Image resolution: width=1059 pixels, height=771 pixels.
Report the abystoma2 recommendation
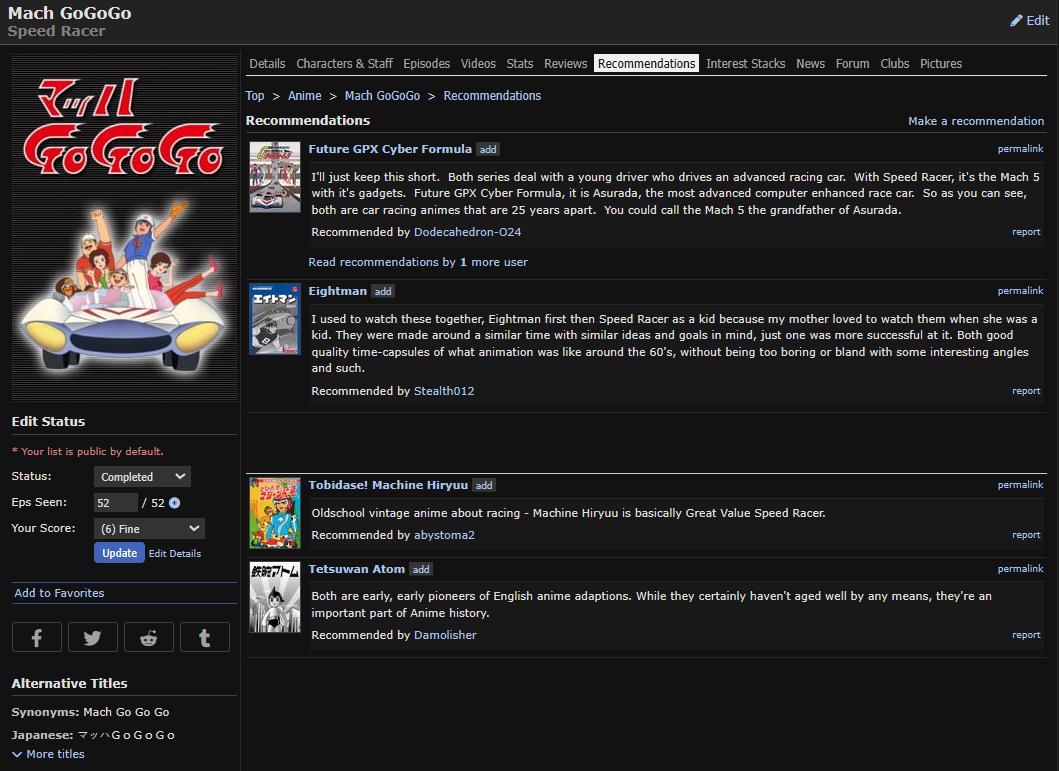point(1026,535)
